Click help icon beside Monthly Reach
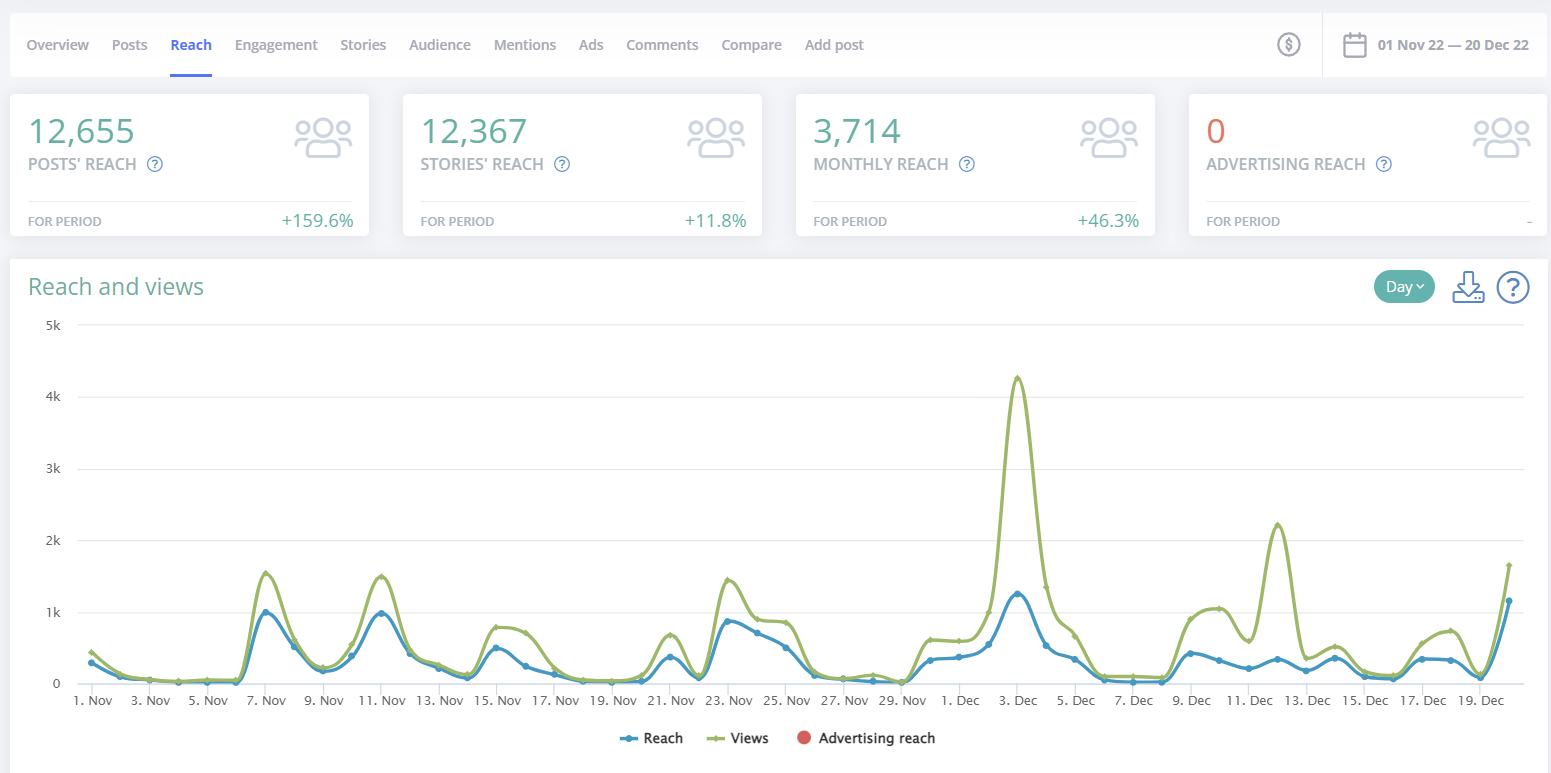1551x773 pixels. [966, 164]
